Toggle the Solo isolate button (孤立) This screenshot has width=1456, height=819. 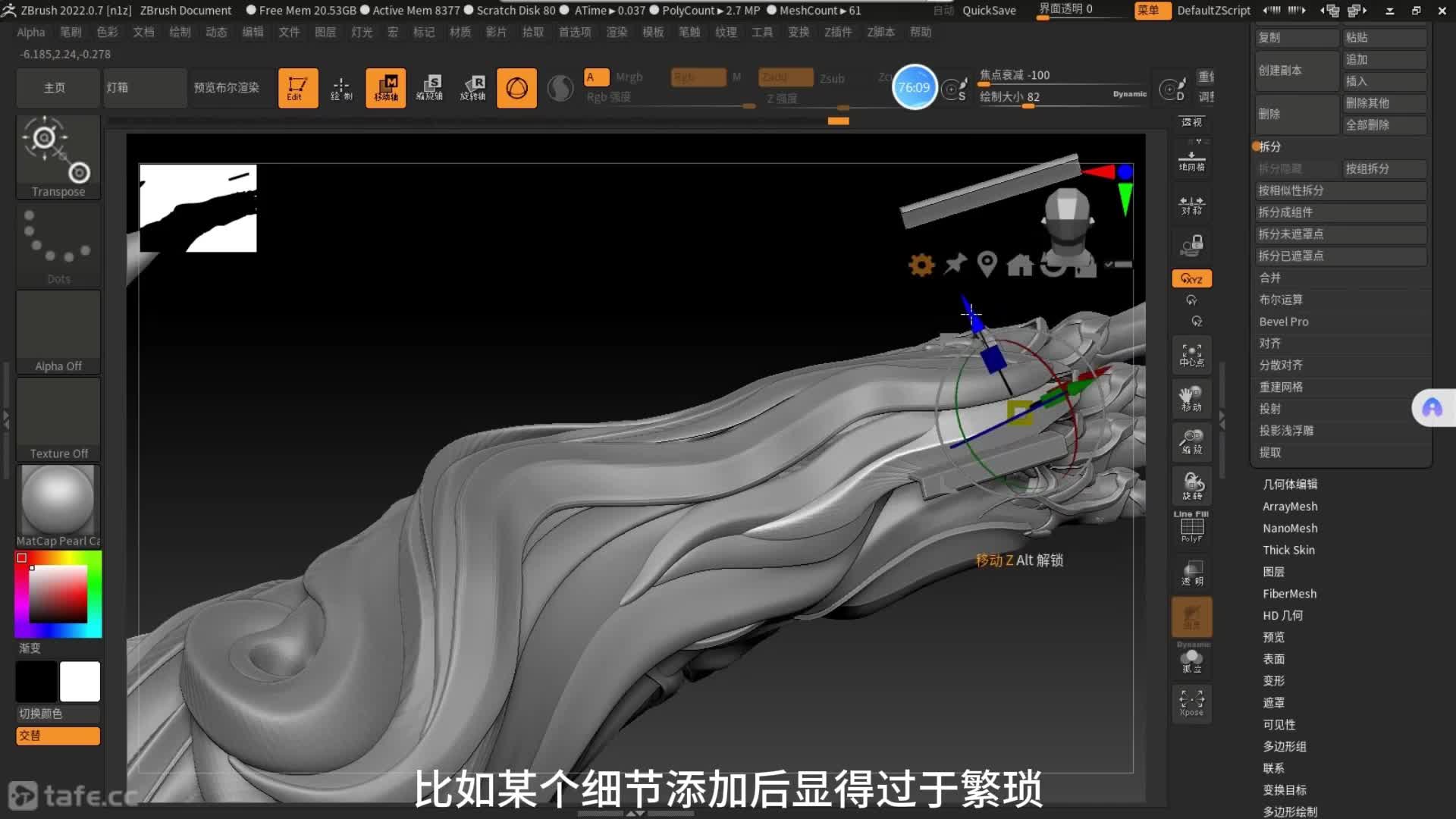coord(1191,660)
